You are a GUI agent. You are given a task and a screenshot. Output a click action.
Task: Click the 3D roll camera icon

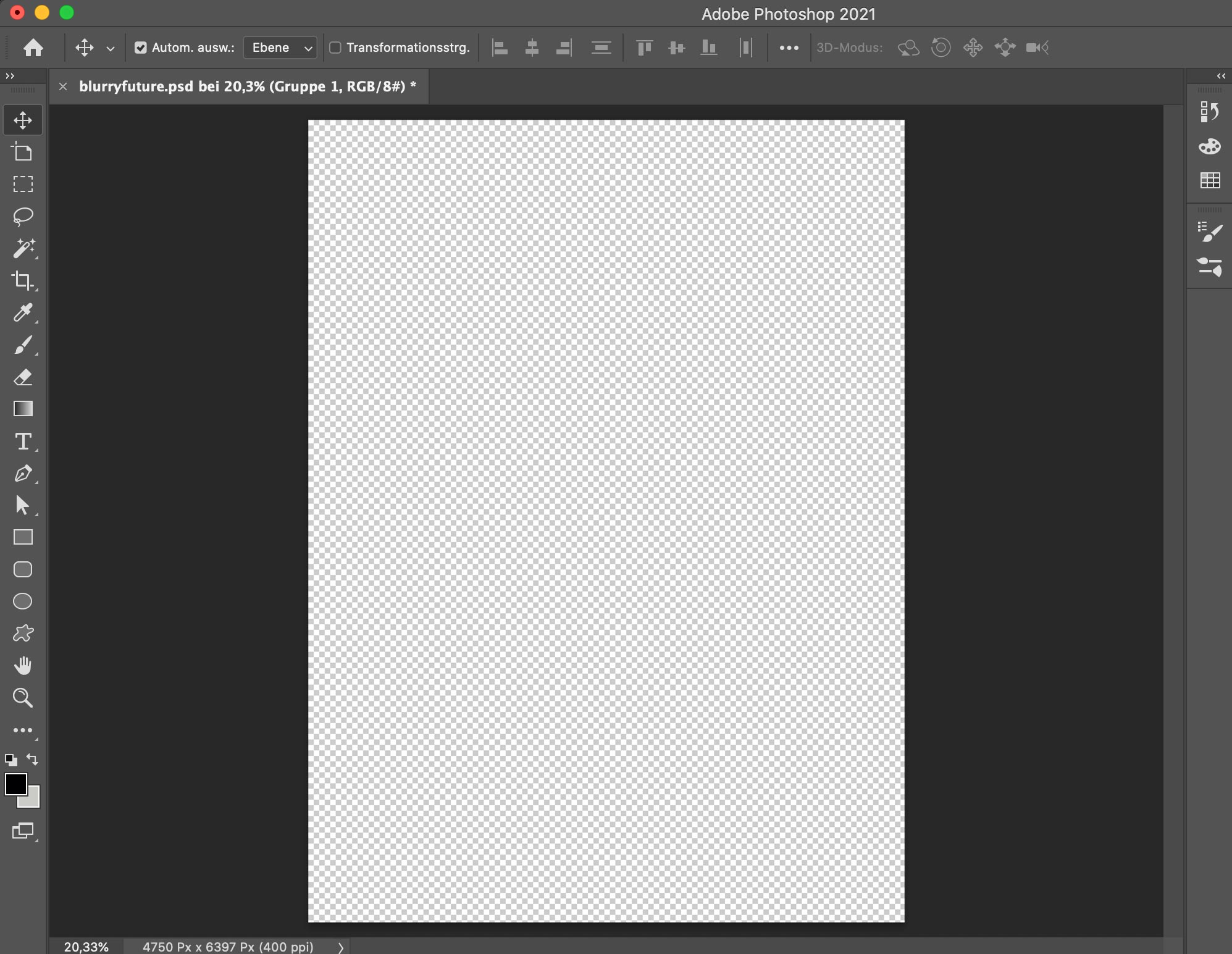(x=941, y=48)
